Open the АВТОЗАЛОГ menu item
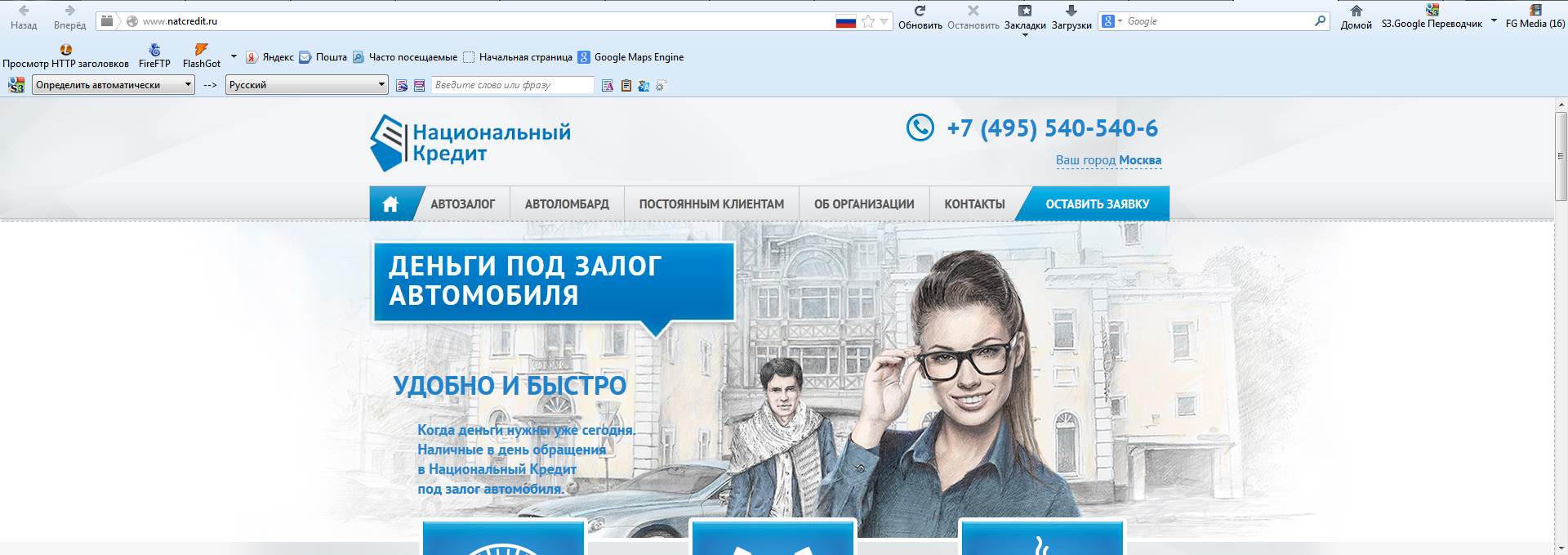Screen dimensions: 1568x555 tap(462, 204)
